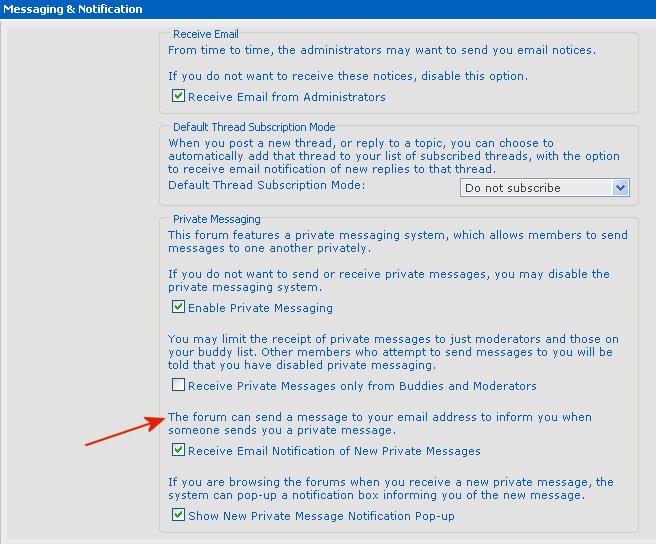
Task: Click 'If you do not want to receive these notices' text
Action: pos(361,76)
